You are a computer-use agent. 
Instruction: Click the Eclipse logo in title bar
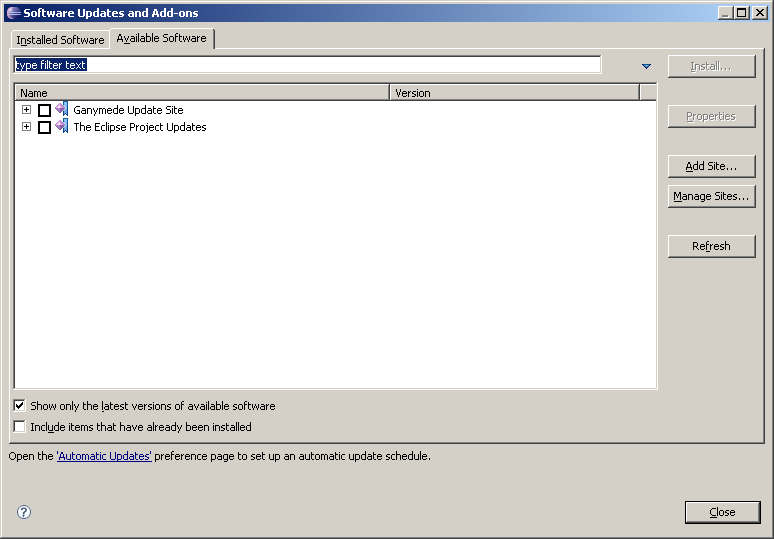[13, 13]
